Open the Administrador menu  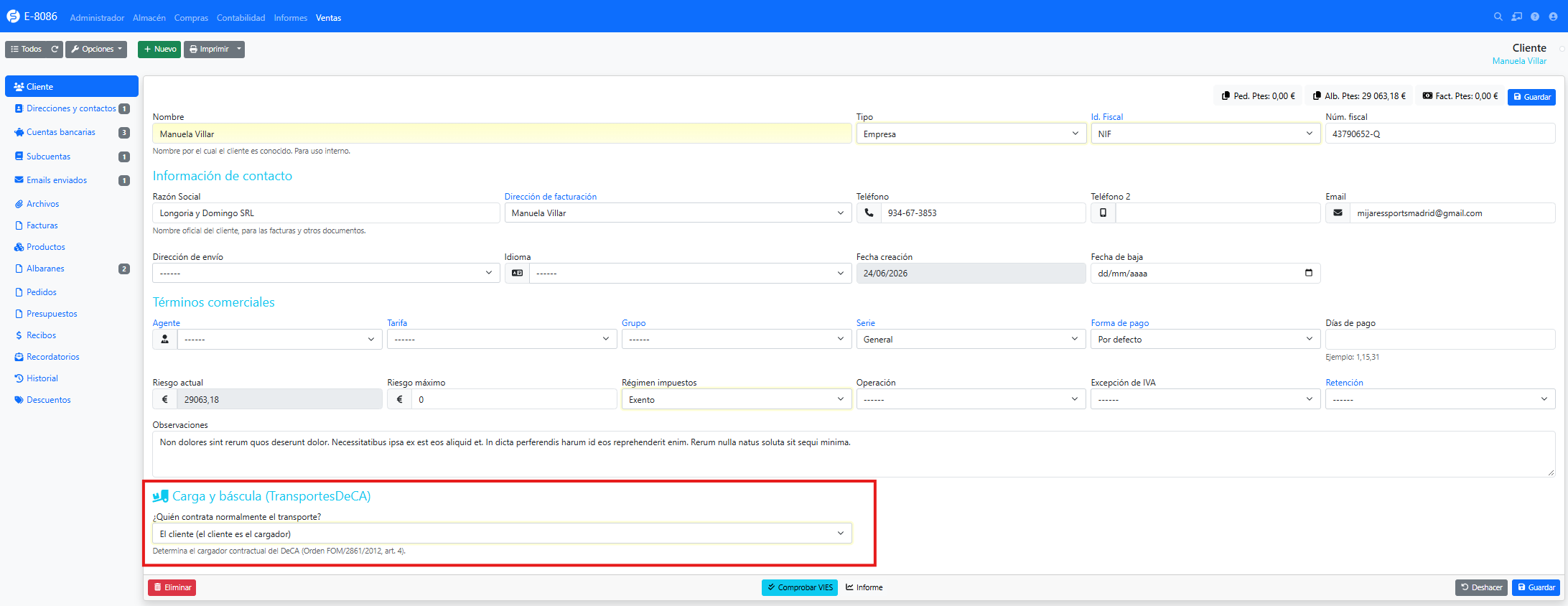97,18
